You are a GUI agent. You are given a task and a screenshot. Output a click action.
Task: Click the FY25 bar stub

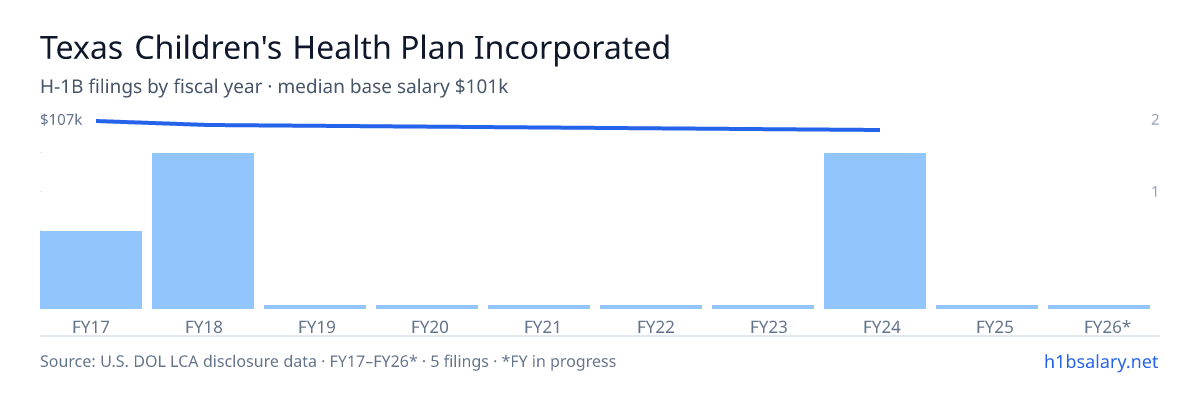(987, 307)
